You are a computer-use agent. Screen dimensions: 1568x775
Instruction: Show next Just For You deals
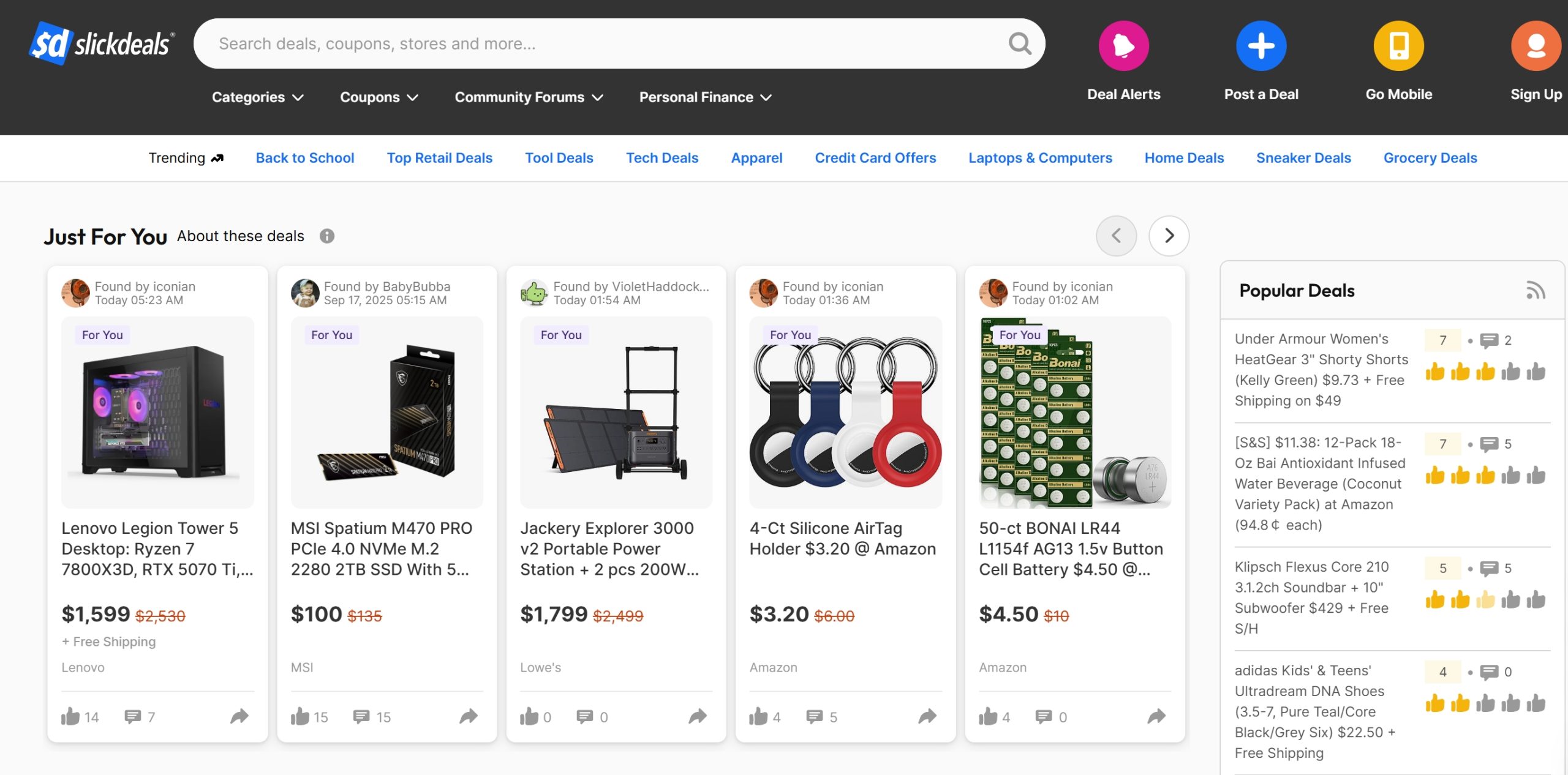[1169, 236]
